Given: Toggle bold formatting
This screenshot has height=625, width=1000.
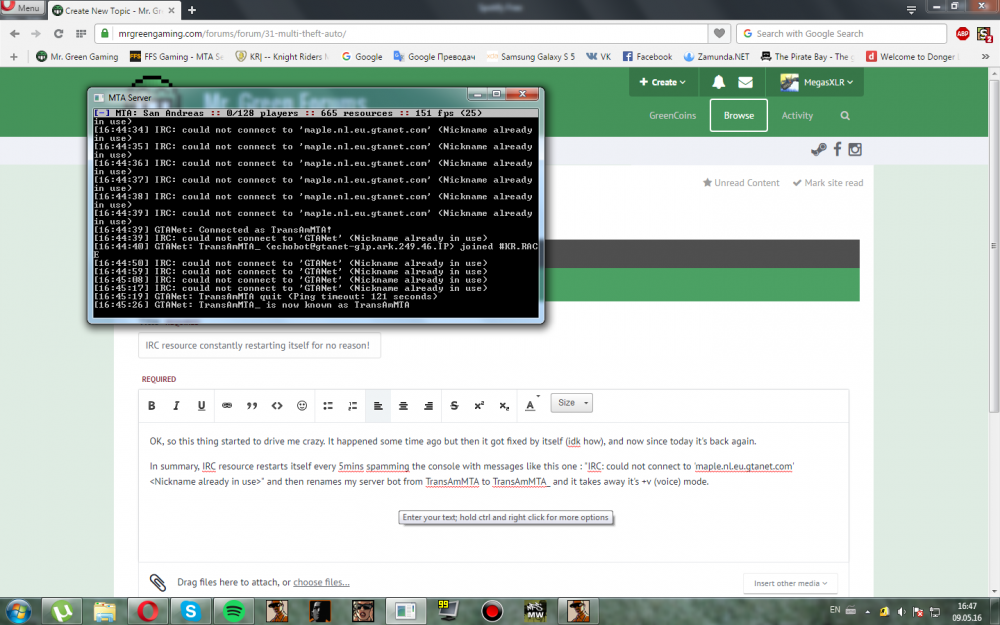Looking at the screenshot, I should [x=152, y=405].
